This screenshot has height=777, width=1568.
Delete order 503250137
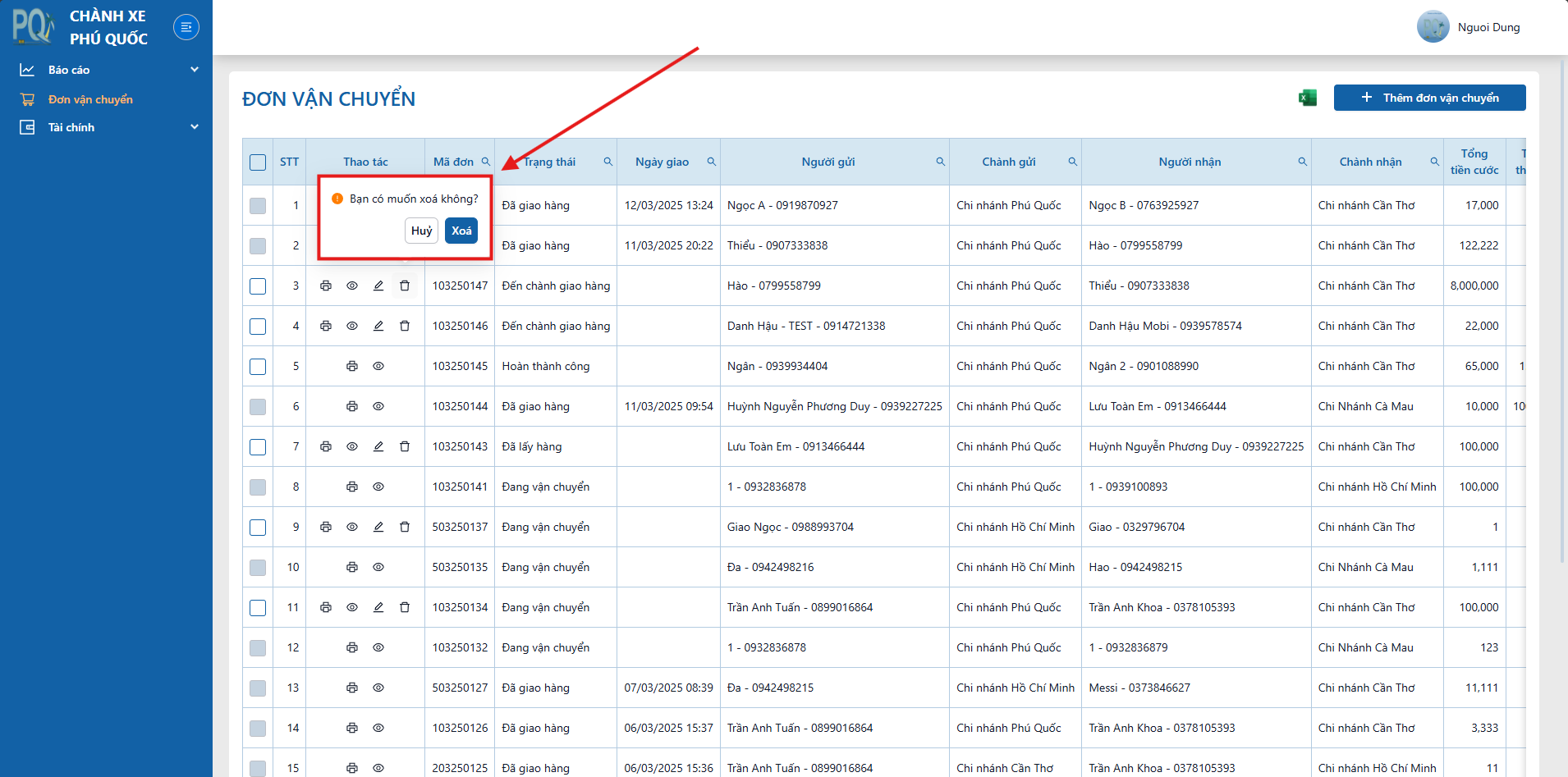pos(405,527)
